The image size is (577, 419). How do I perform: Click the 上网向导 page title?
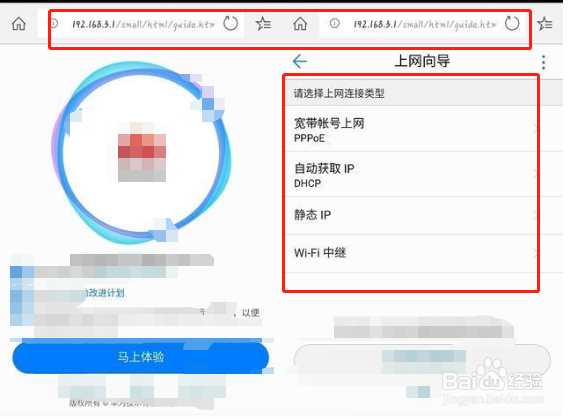(422, 61)
